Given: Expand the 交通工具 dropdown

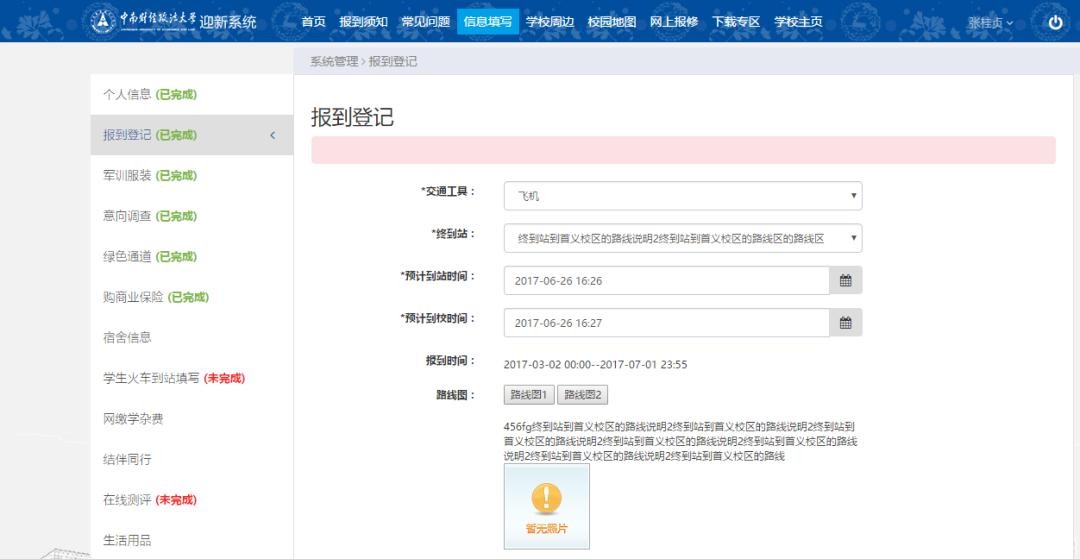Looking at the screenshot, I should coord(682,196).
